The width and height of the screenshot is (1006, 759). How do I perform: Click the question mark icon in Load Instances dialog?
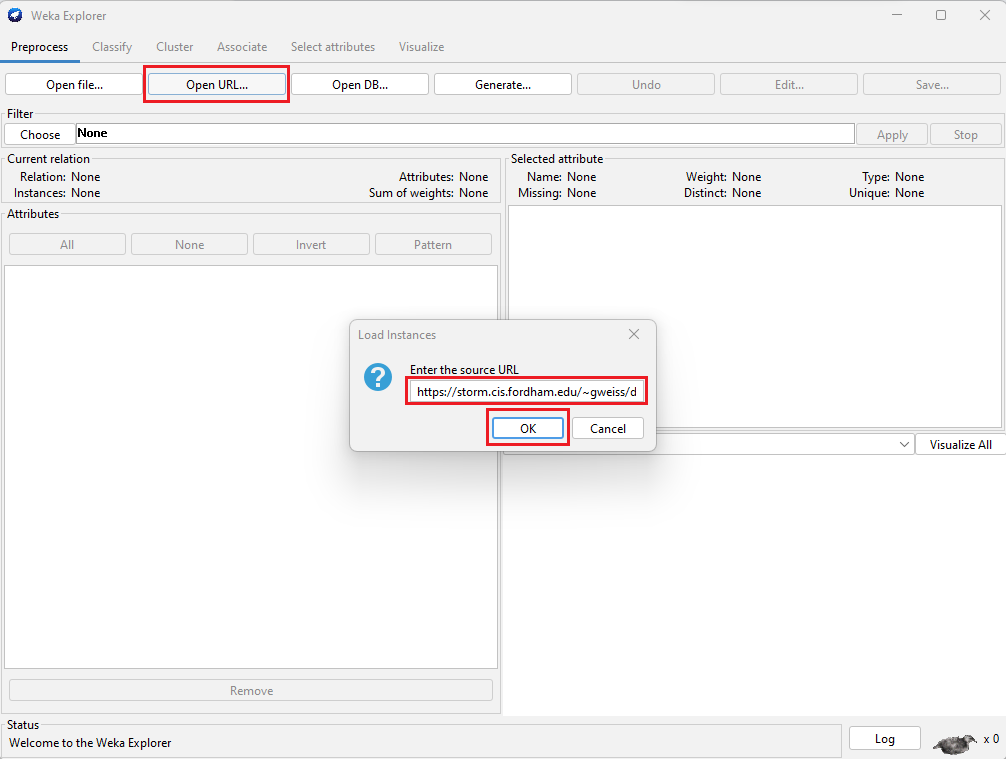(x=378, y=377)
